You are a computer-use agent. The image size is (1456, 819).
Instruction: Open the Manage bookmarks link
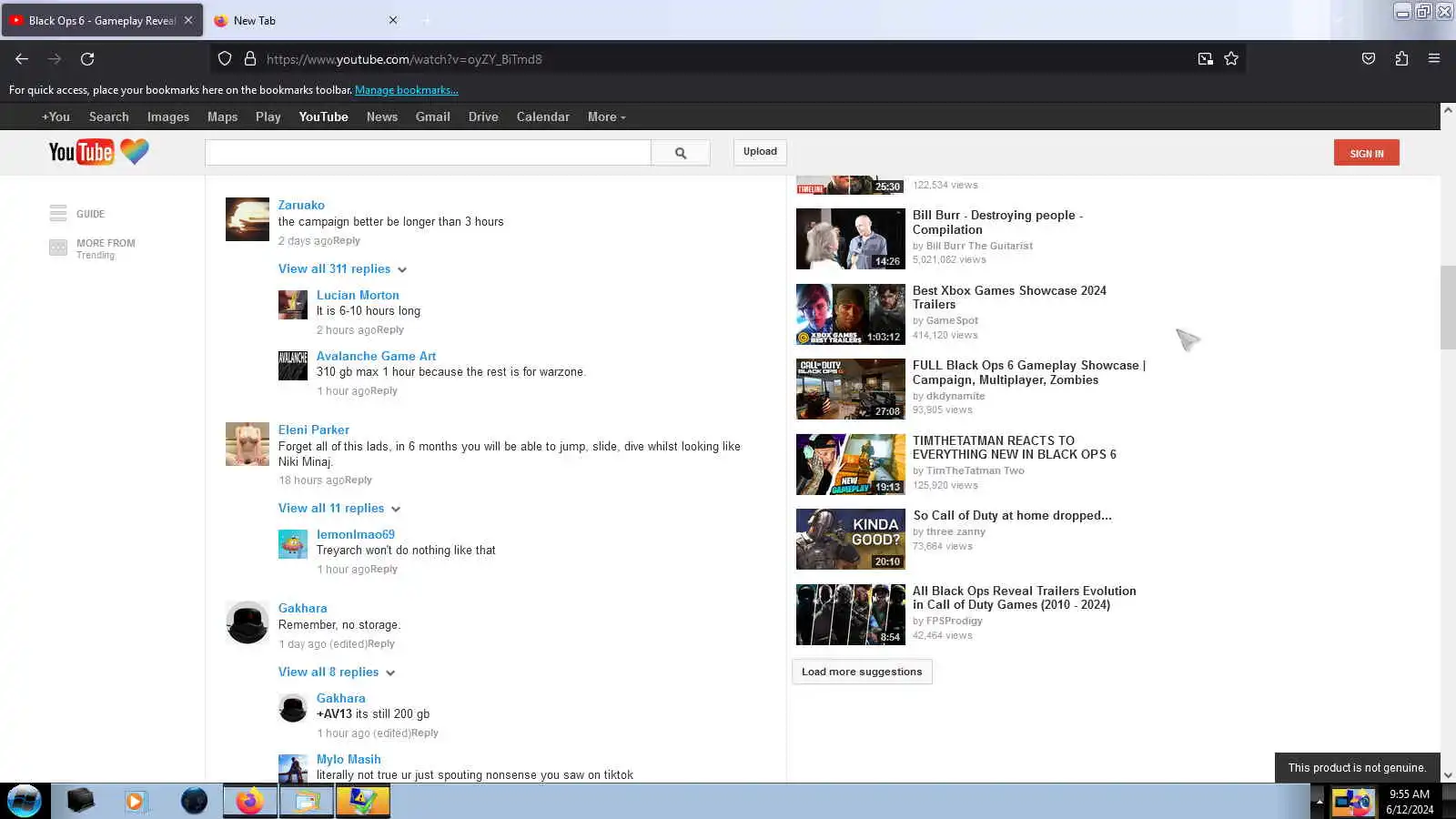point(407,90)
